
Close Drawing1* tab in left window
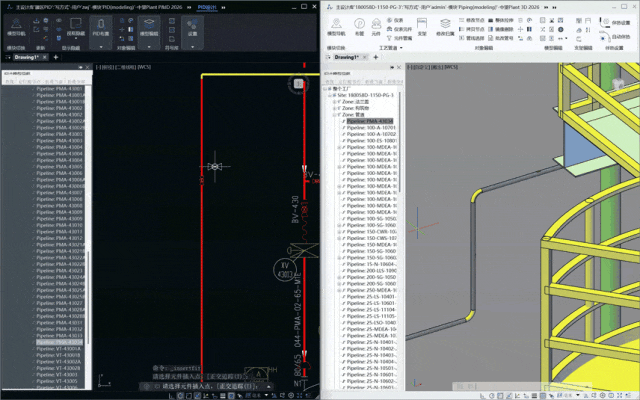point(45,57)
